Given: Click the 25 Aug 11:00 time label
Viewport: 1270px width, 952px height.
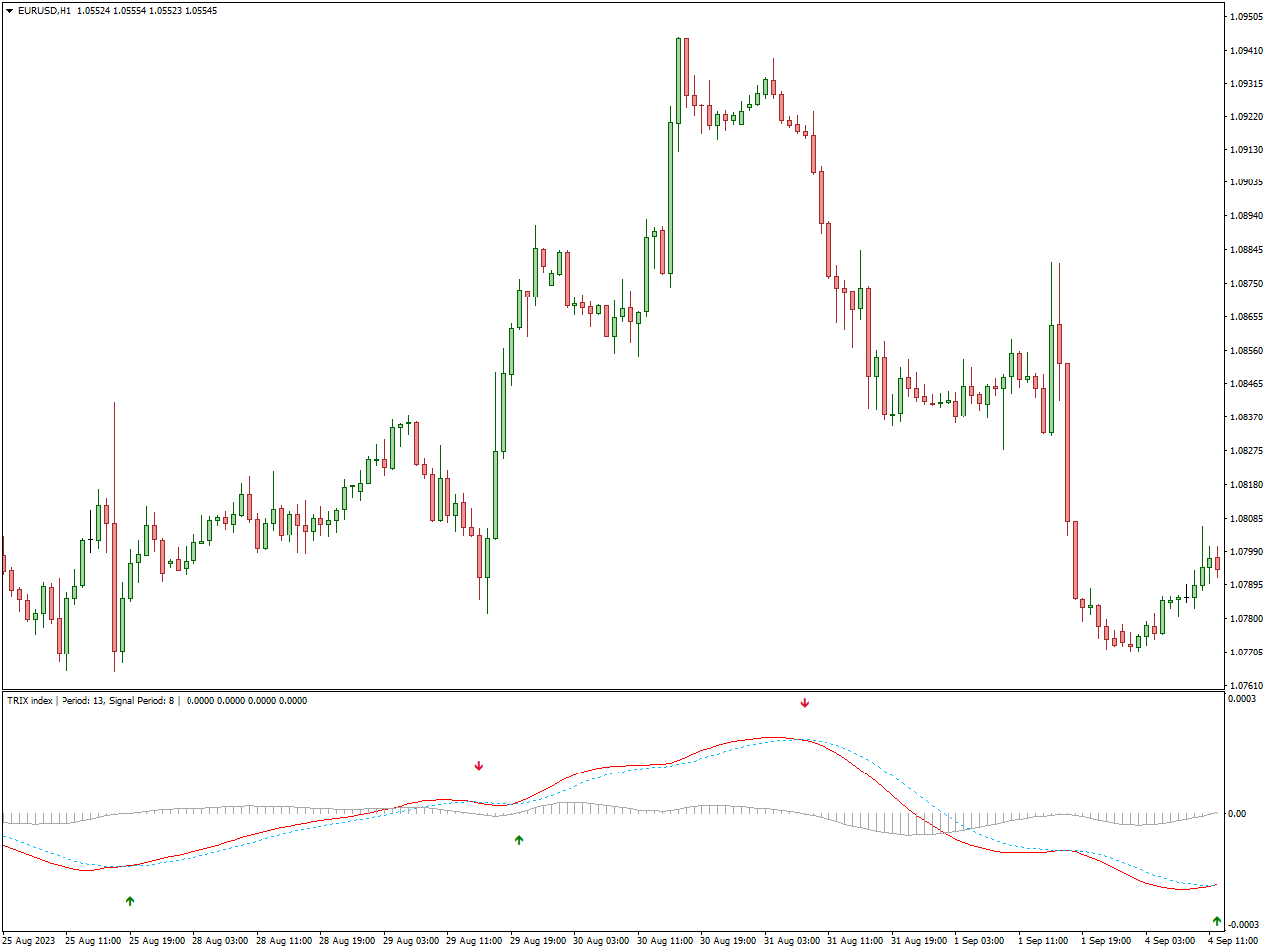Looking at the screenshot, I should click(93, 941).
